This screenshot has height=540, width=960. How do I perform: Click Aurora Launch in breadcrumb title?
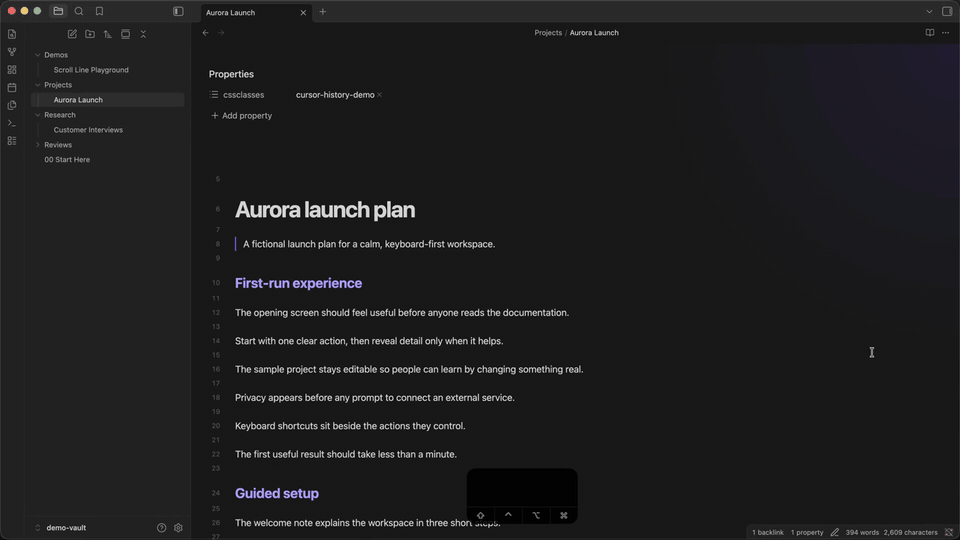tap(594, 33)
